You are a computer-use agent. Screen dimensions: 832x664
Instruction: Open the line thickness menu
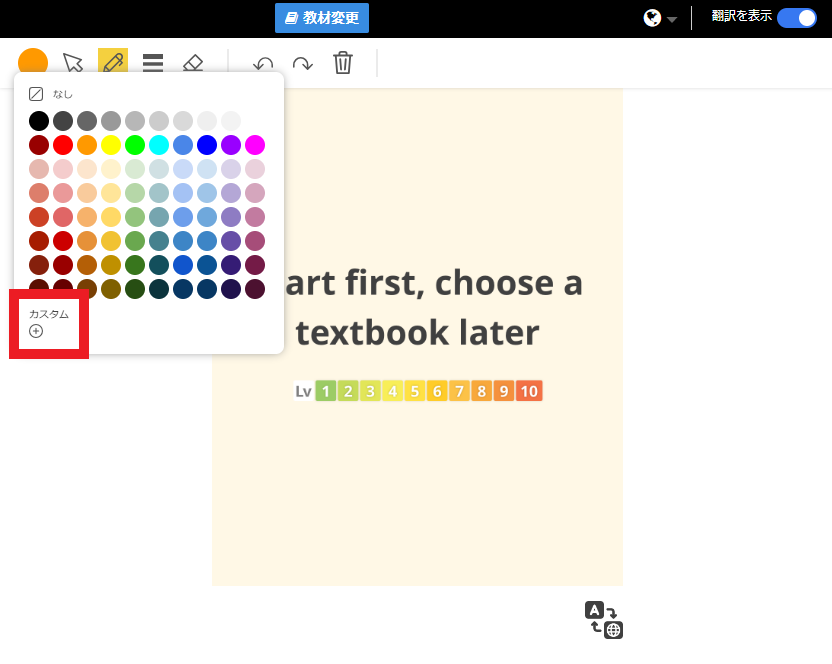tap(153, 63)
